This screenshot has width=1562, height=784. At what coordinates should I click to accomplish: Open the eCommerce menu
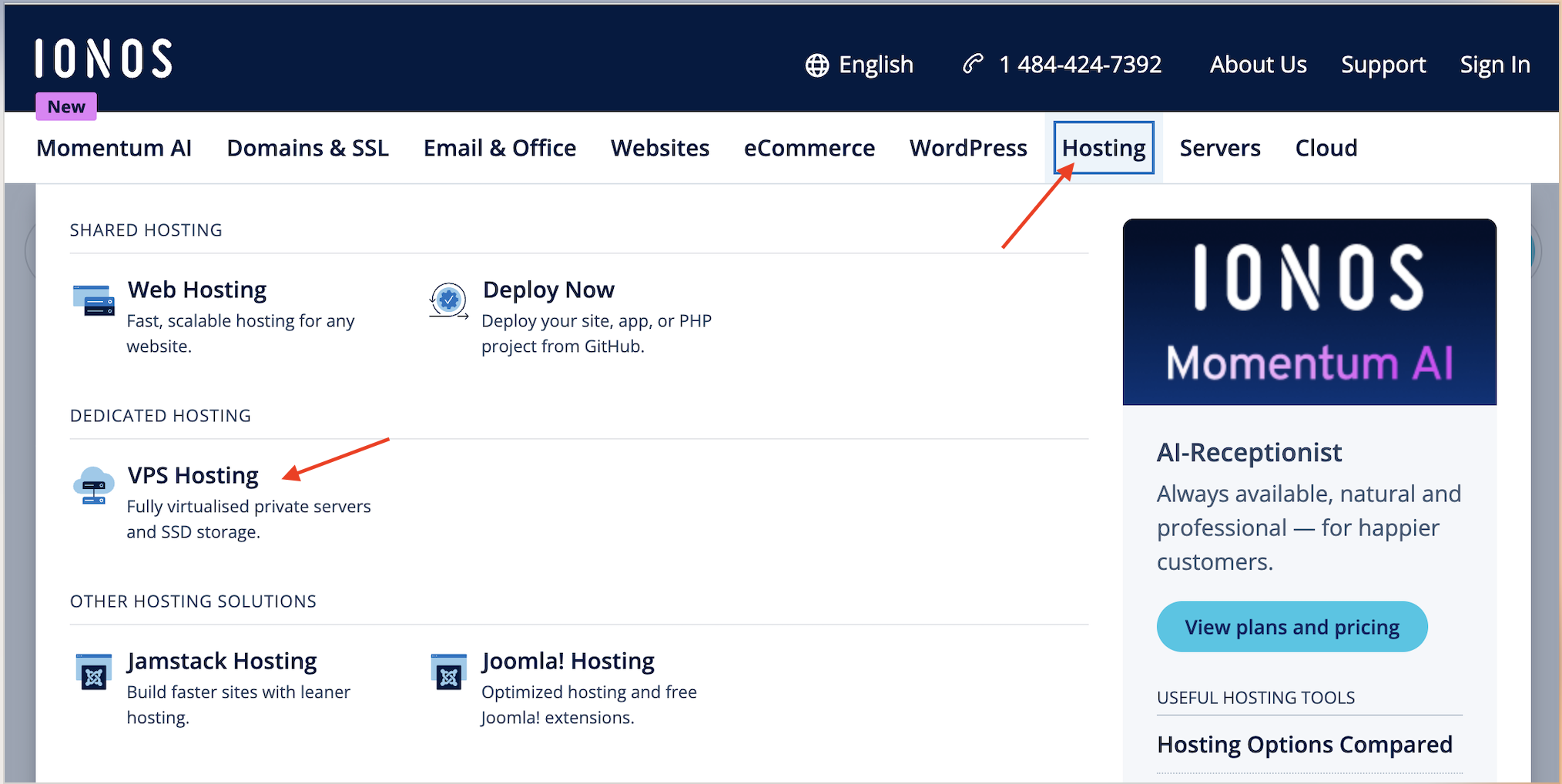(x=809, y=148)
